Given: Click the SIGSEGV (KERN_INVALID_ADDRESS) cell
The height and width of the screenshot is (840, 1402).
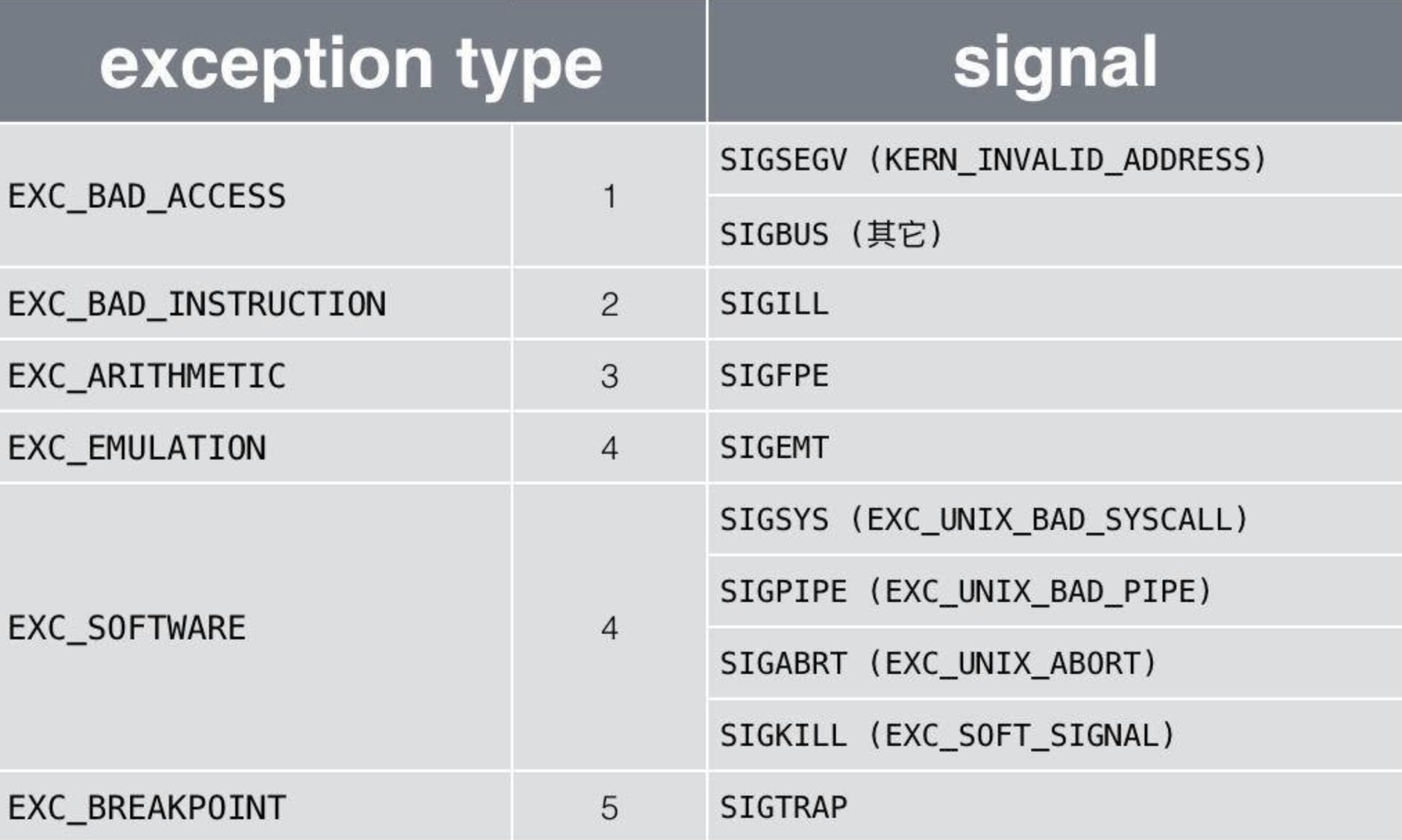Looking at the screenshot, I should (993, 160).
